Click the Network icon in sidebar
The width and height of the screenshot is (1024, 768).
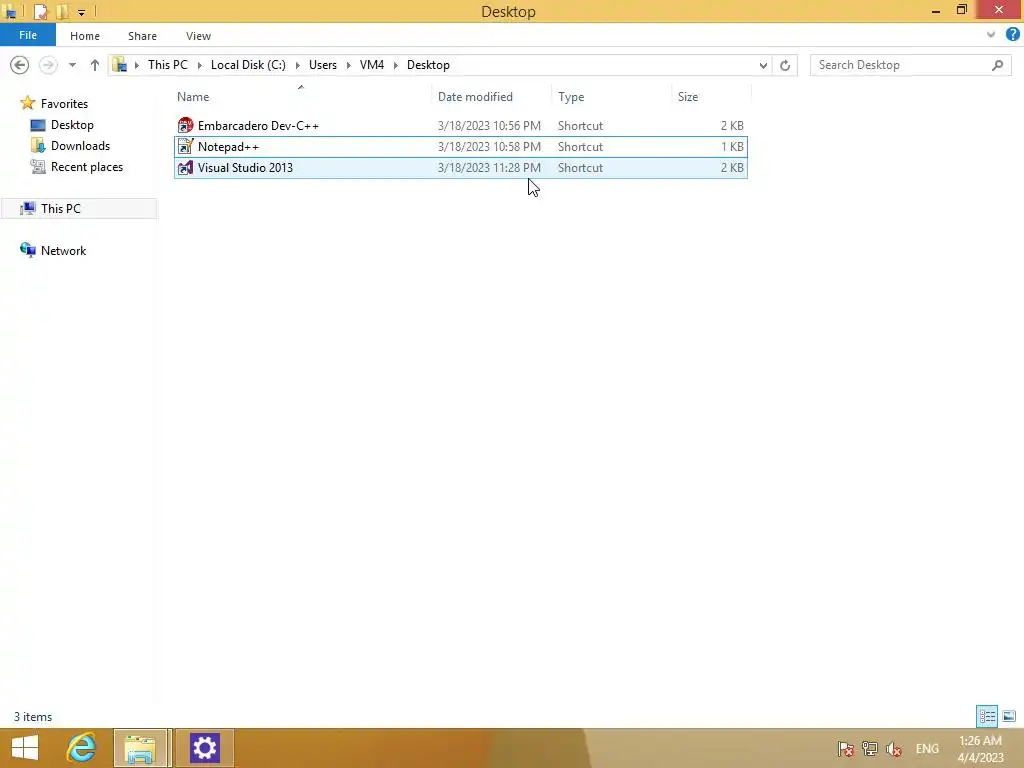(27, 250)
